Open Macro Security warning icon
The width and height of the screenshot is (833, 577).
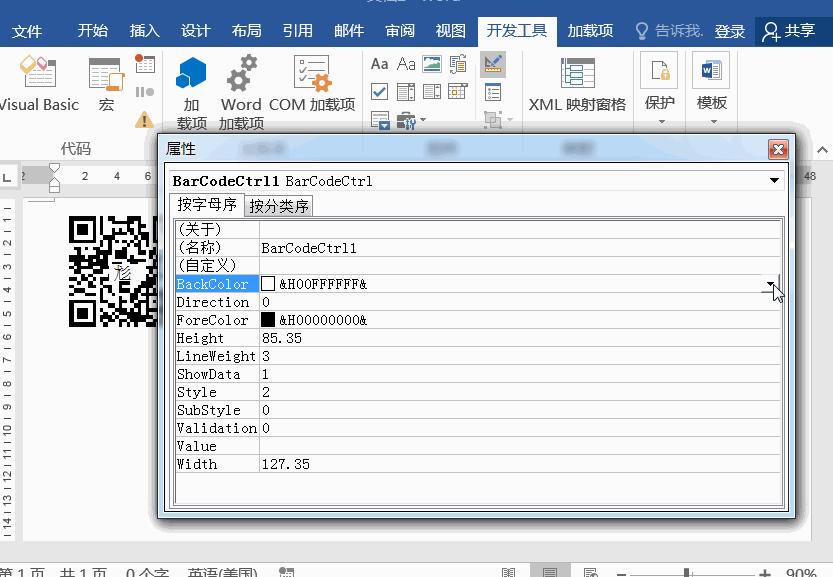tap(144, 120)
